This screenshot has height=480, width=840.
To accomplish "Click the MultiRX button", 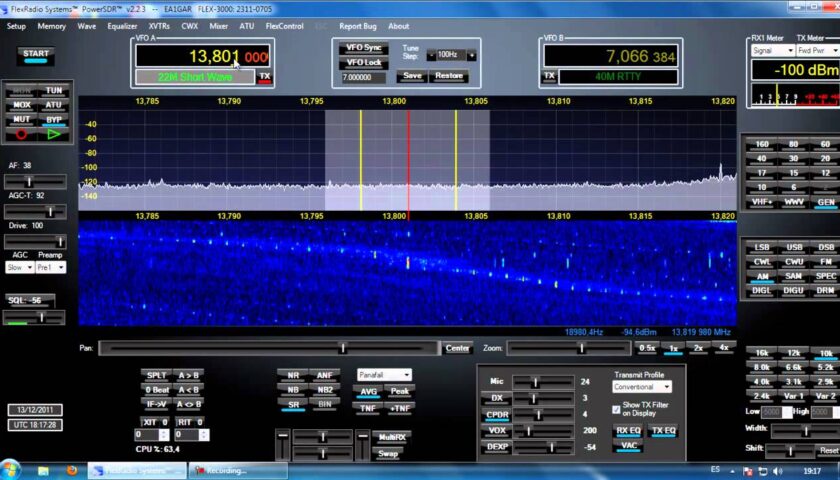I will 392,438.
